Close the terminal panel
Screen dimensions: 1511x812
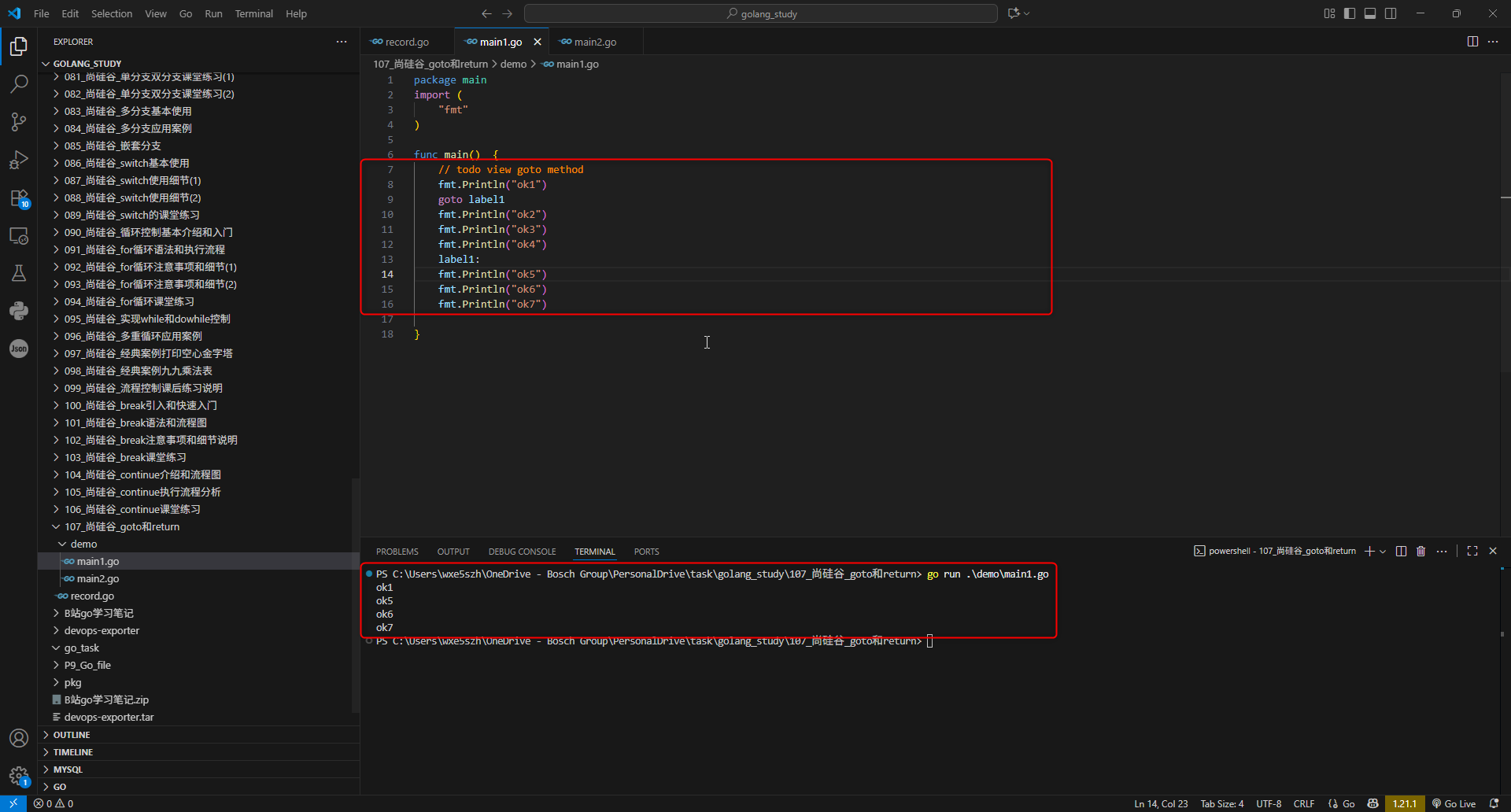(x=1493, y=552)
